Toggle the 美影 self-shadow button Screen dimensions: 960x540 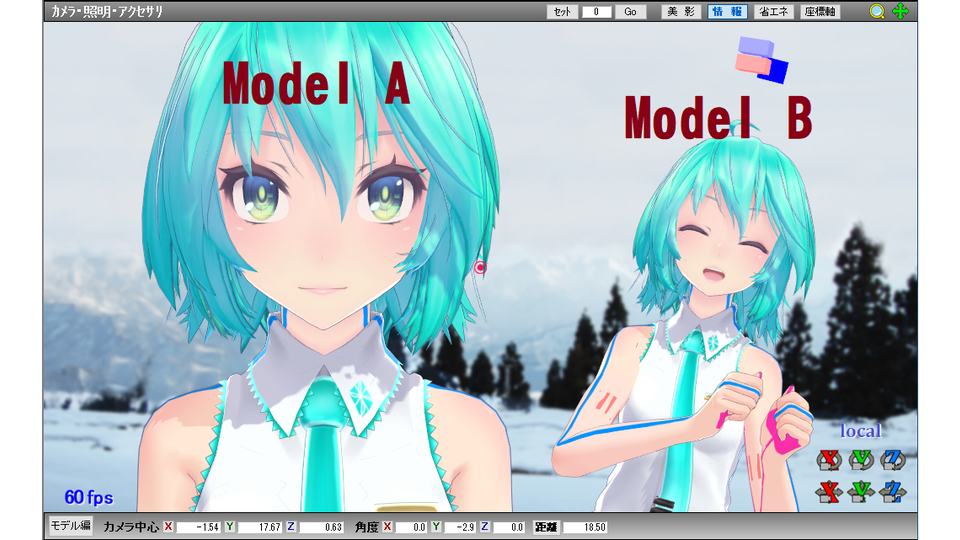pos(681,12)
